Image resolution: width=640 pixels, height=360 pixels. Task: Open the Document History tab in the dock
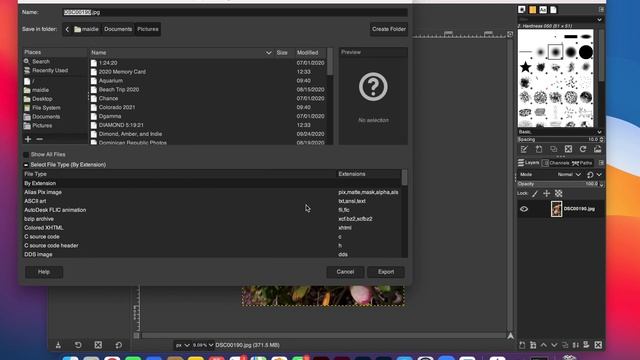pyautogui.click(x=553, y=10)
